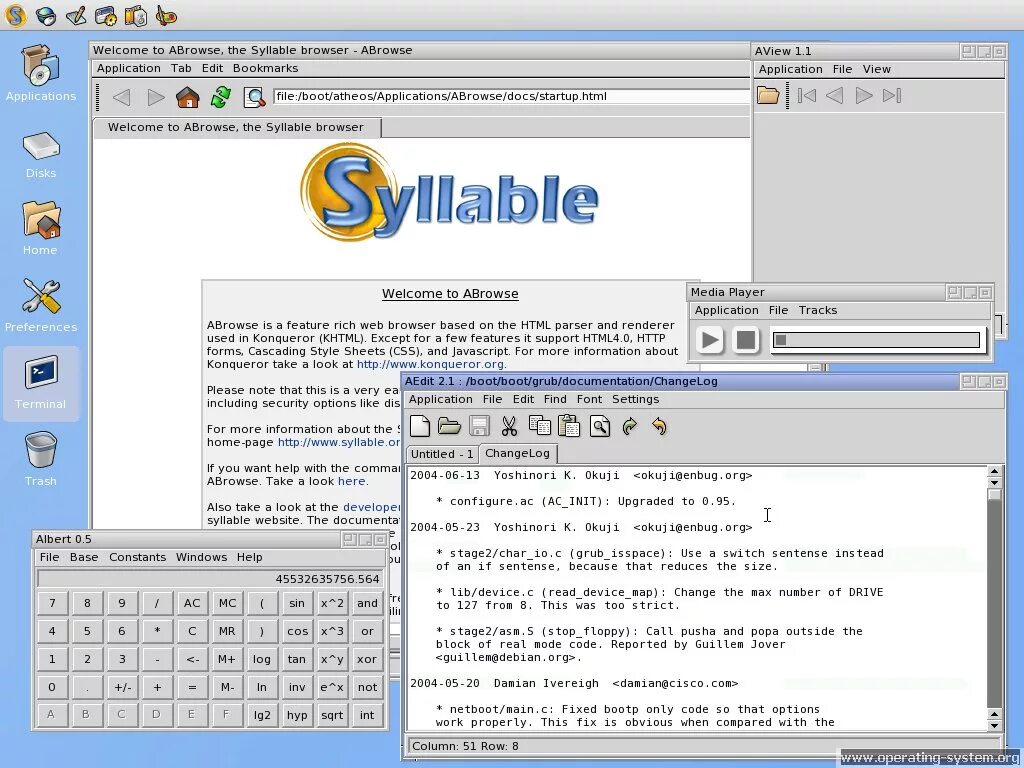Image resolution: width=1024 pixels, height=768 pixels.
Task: Show next image in AView
Action: 863,95
